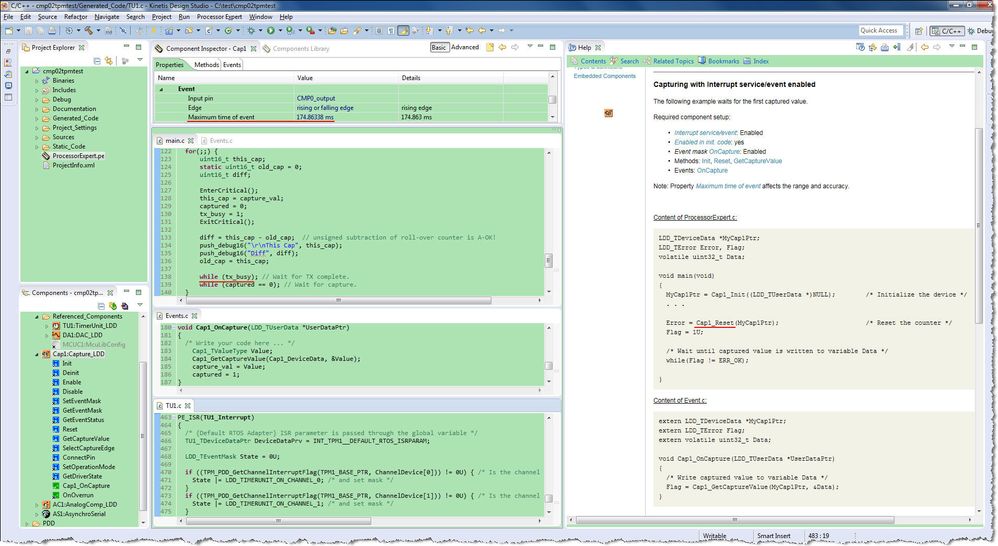Switch Component Inspector to Basic view
The height and width of the screenshot is (546, 998).
point(439,48)
